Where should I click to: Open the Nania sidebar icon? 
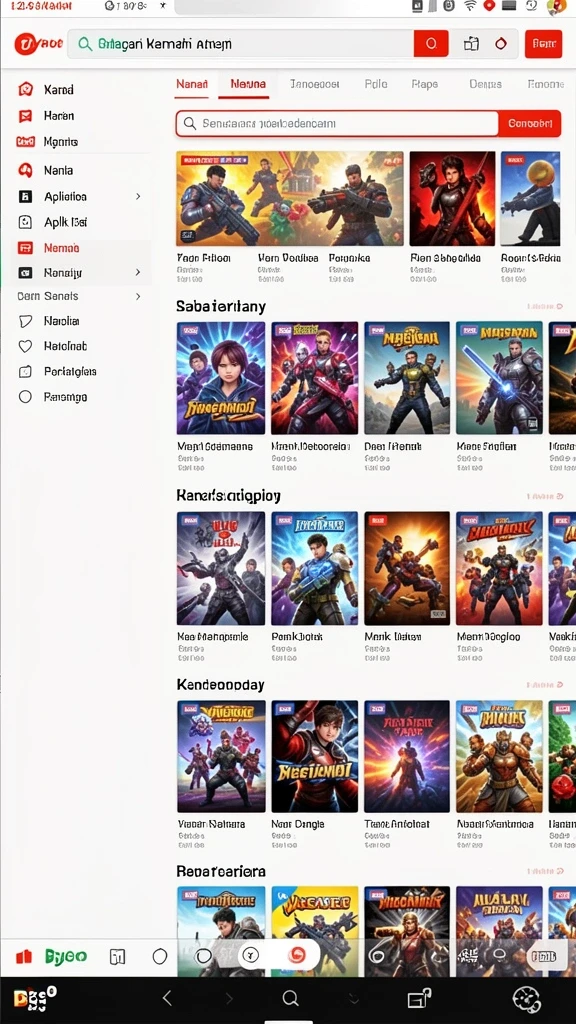(25, 170)
